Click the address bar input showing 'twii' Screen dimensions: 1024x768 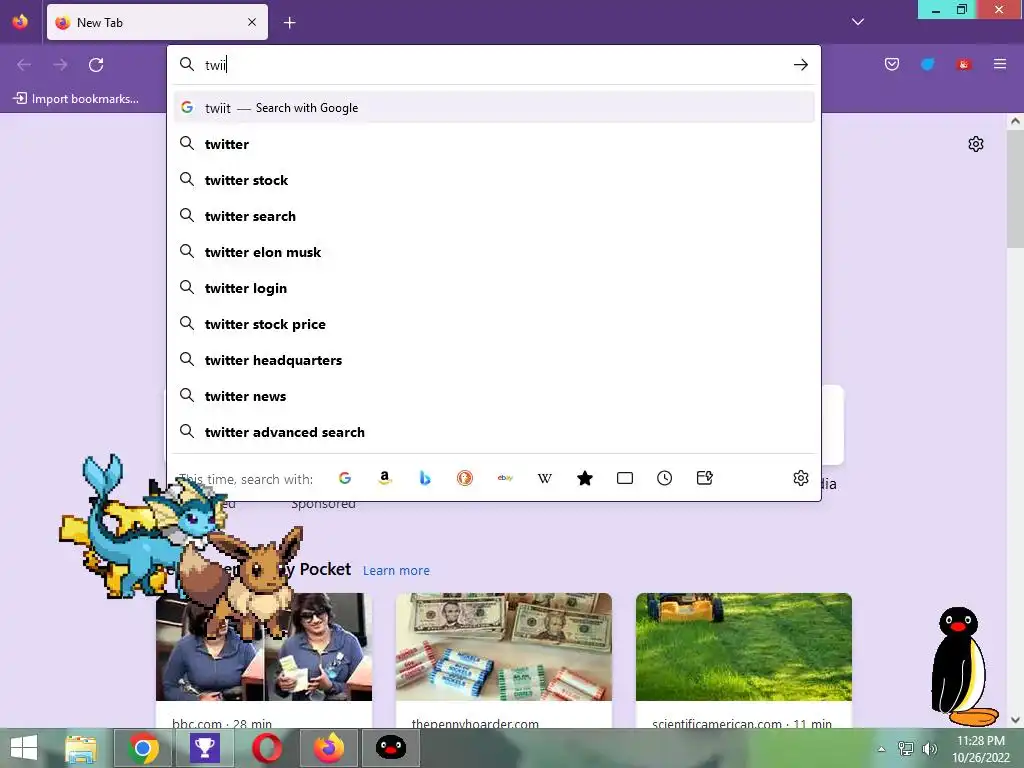tap(493, 65)
